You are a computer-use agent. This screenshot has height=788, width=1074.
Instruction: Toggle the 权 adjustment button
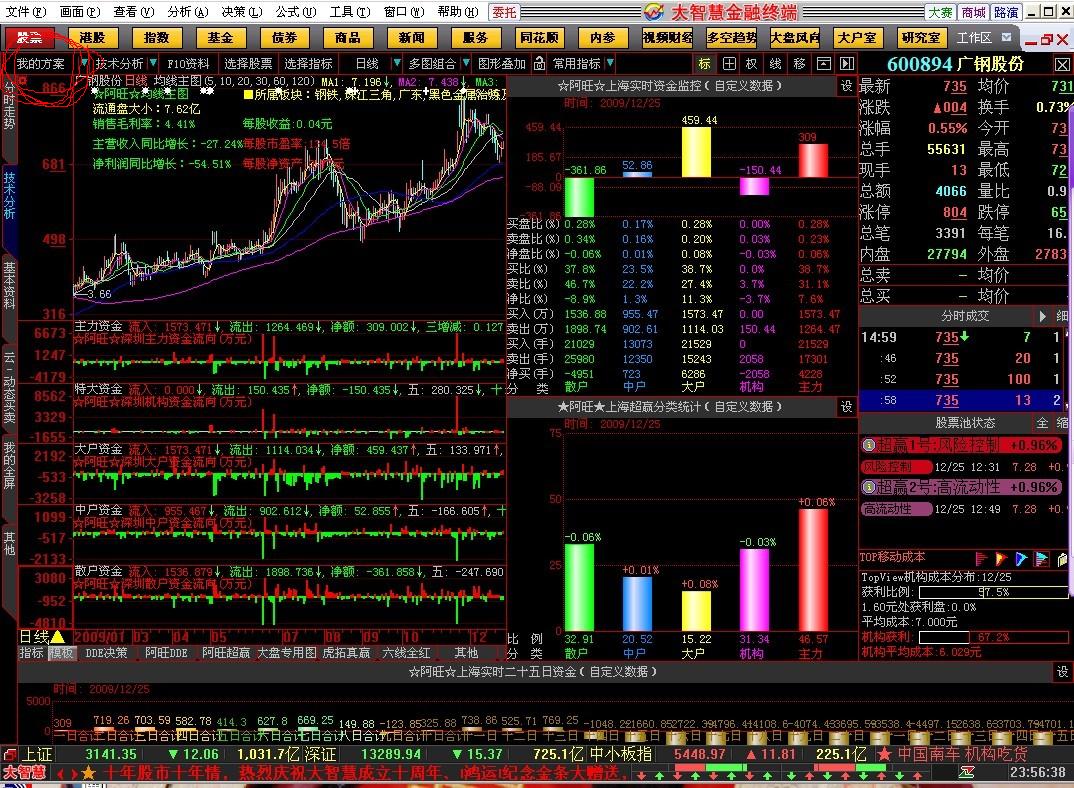point(752,64)
